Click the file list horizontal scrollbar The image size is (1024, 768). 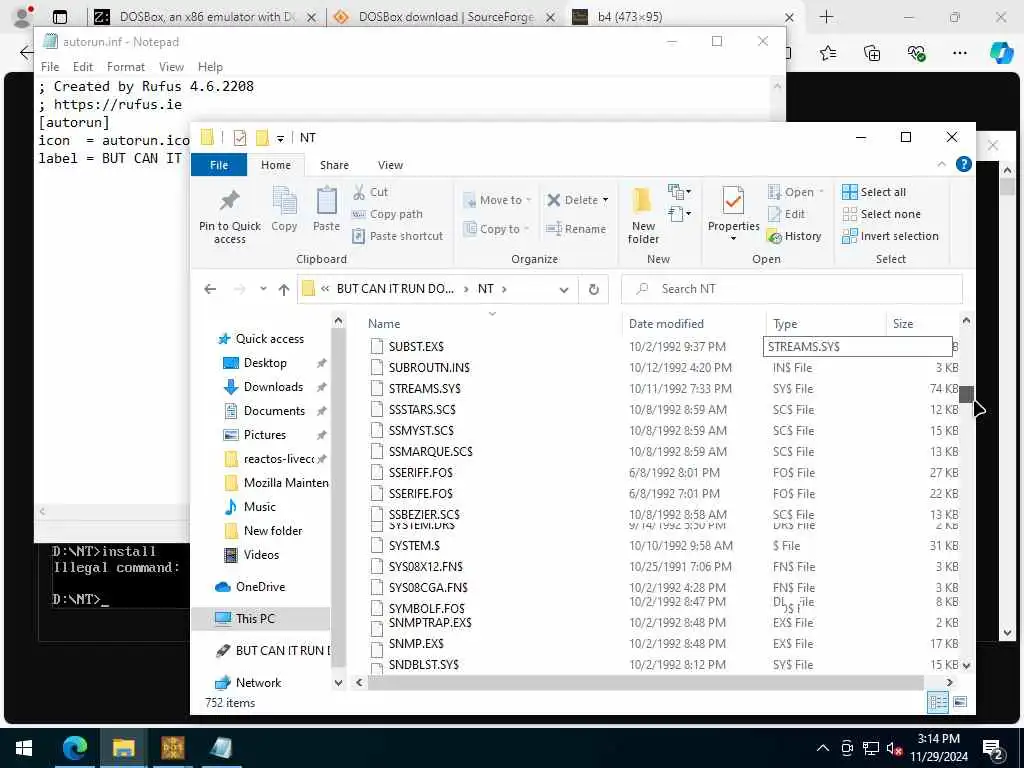pos(645,682)
